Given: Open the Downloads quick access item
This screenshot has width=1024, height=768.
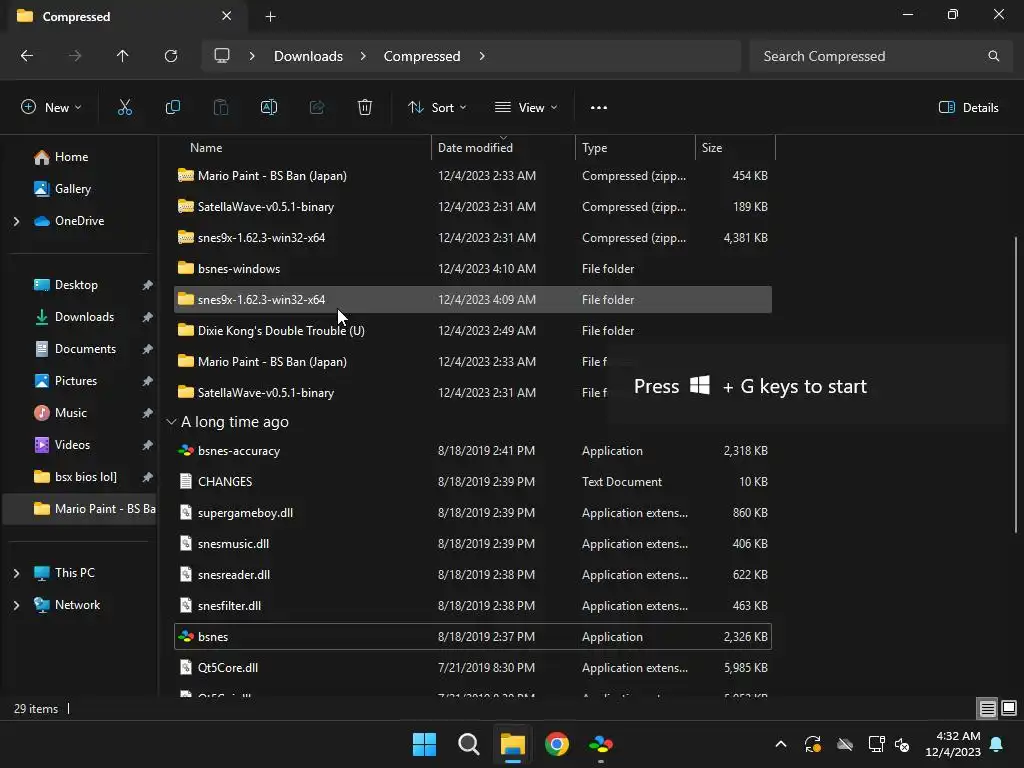Looking at the screenshot, I should [79, 317].
